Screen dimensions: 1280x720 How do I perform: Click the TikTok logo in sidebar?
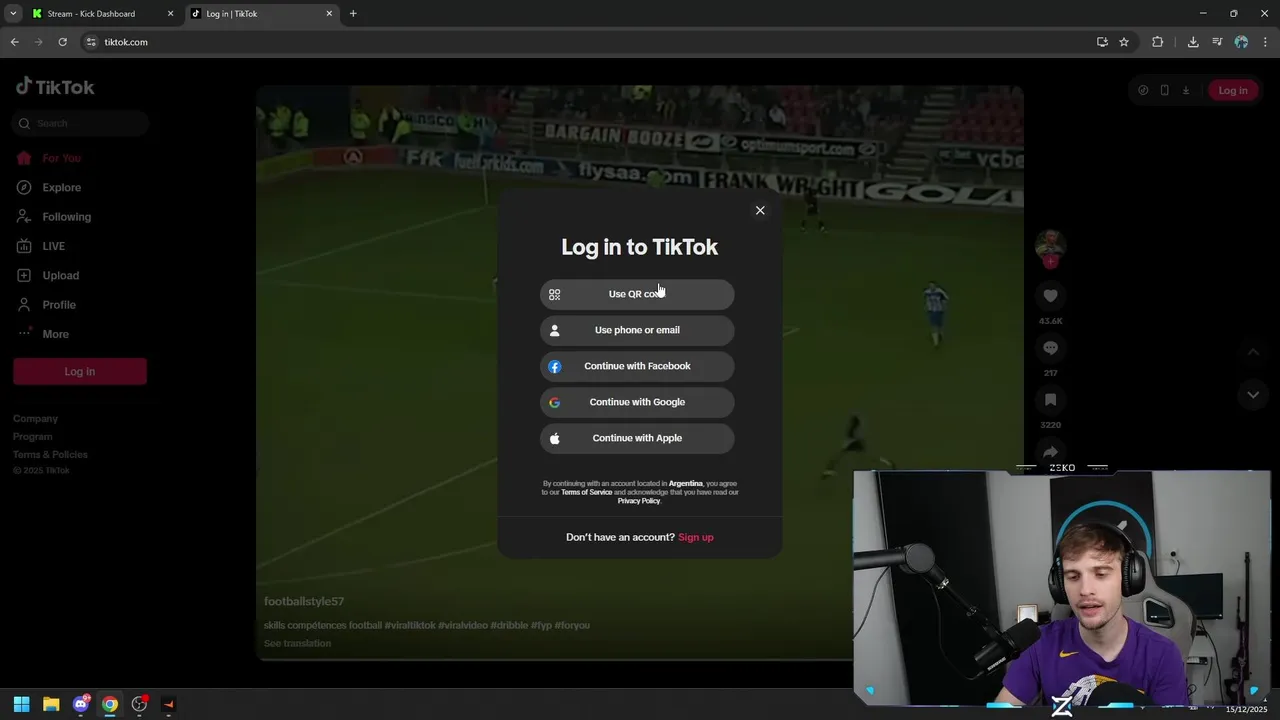click(55, 87)
